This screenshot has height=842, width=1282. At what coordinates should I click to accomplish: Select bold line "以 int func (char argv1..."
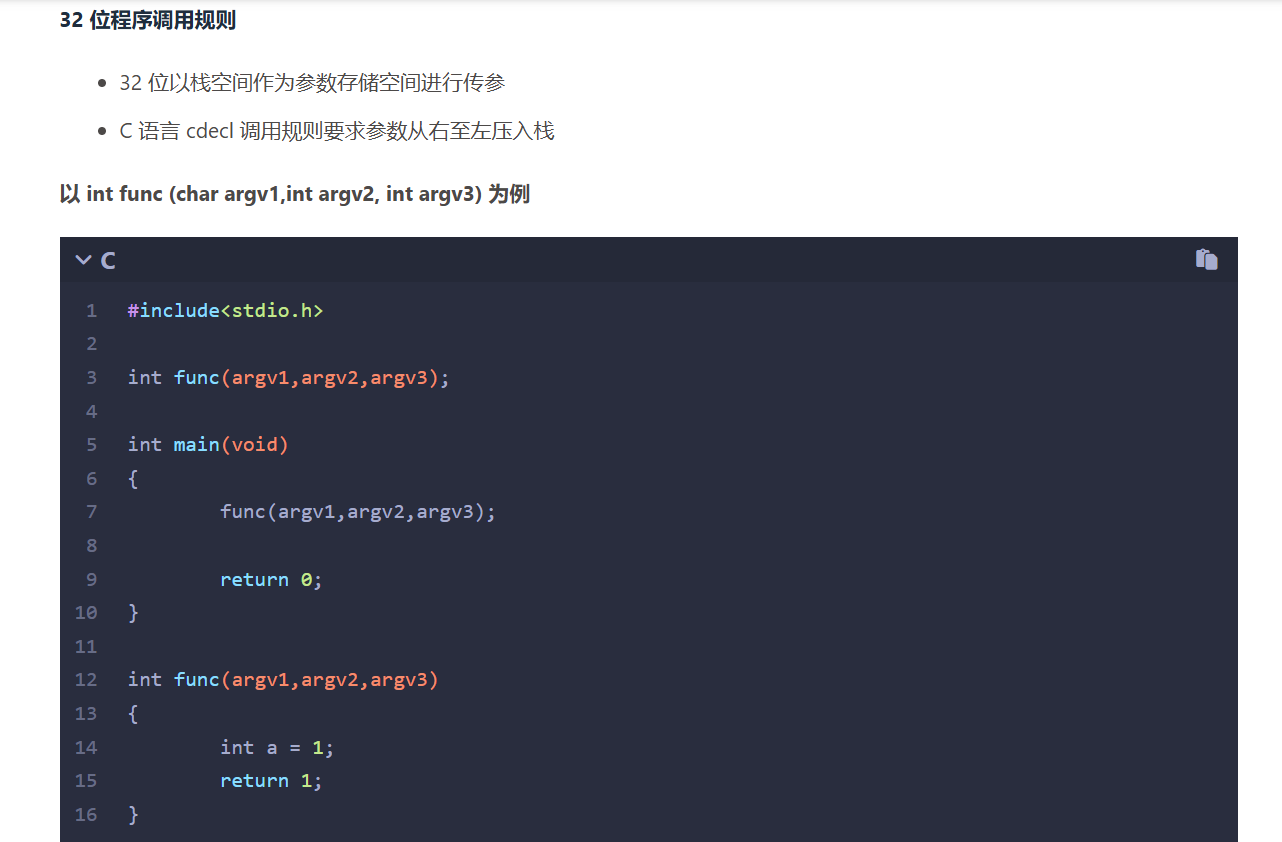(x=295, y=194)
